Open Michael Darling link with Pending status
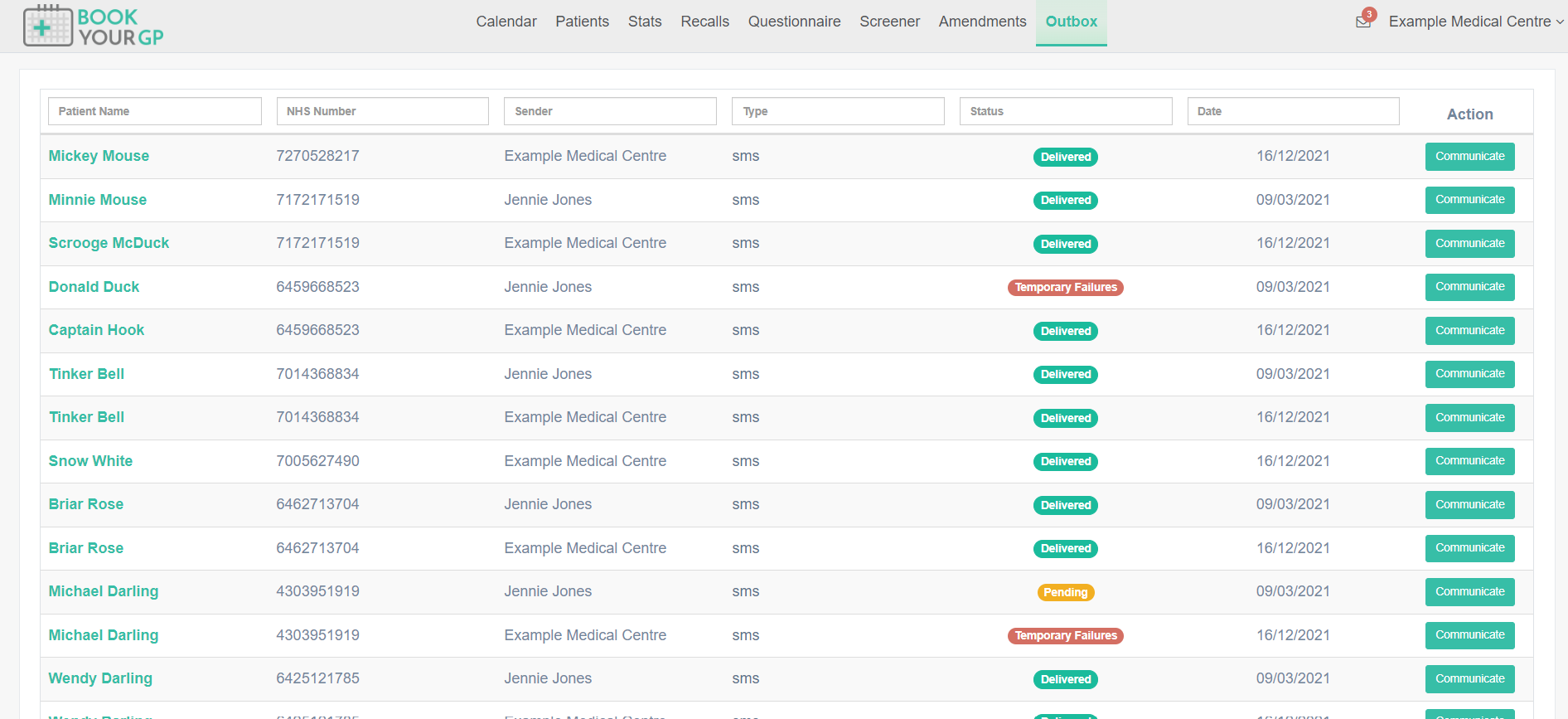Image resolution: width=1568 pixels, height=719 pixels. (x=103, y=591)
